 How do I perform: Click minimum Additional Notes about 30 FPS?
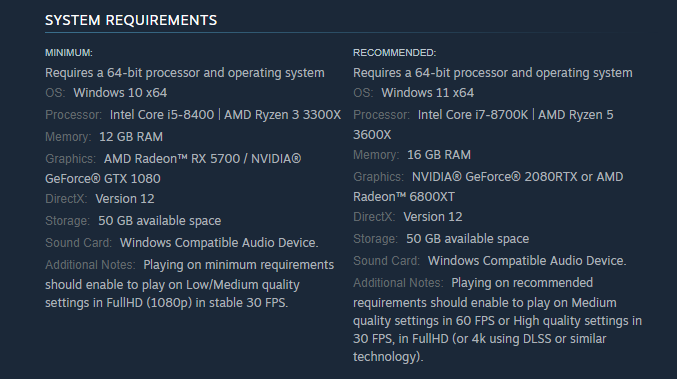(x=190, y=284)
